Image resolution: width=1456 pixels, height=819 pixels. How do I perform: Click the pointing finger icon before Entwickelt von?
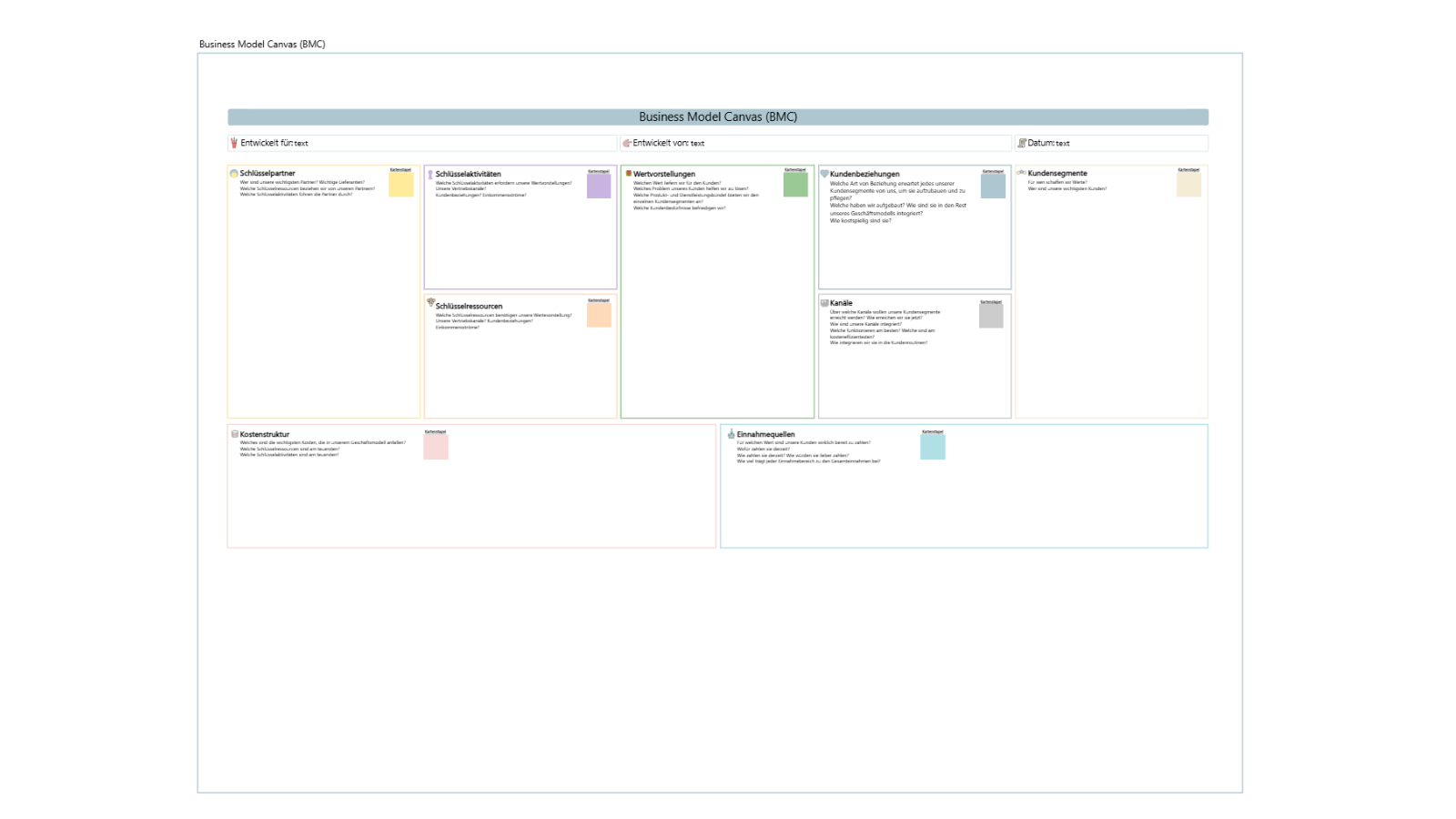pos(626,143)
